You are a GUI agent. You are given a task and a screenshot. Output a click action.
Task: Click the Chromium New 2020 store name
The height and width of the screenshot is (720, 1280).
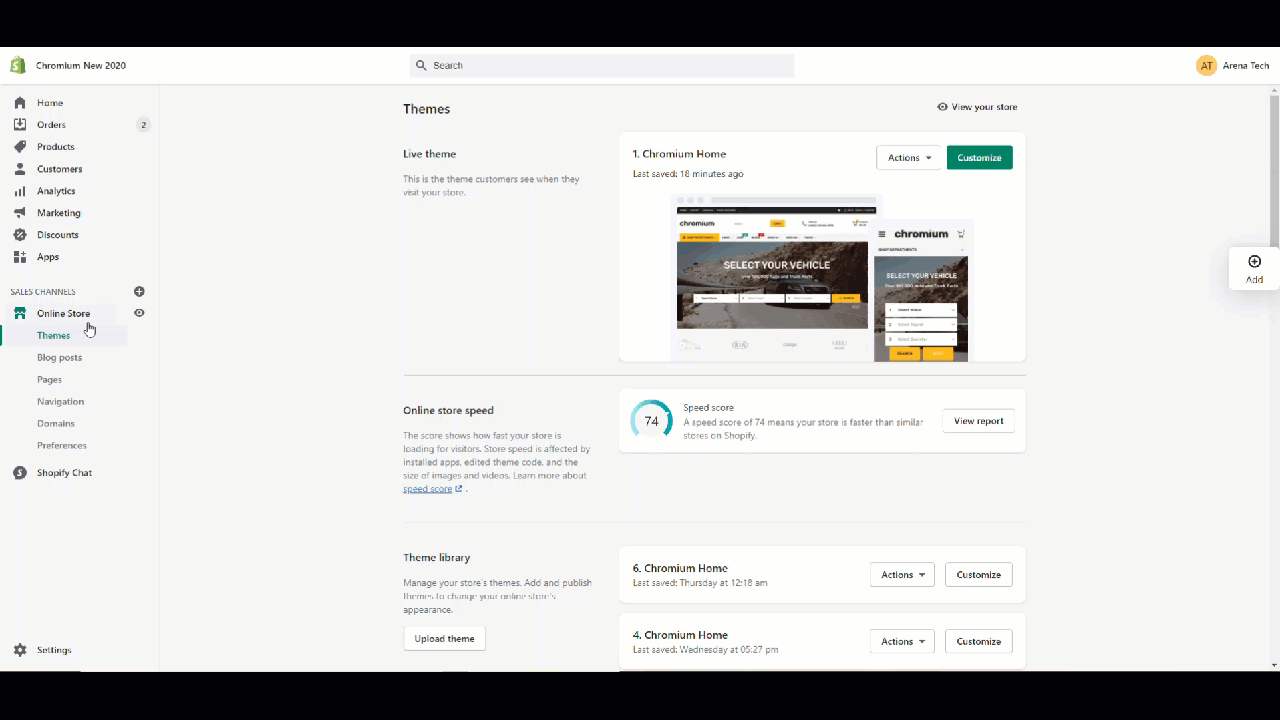pos(81,66)
